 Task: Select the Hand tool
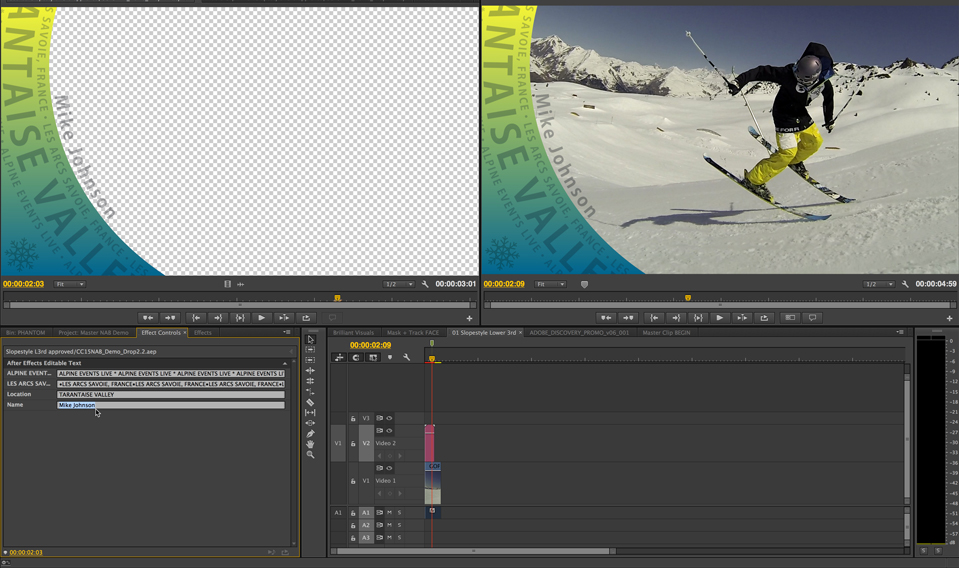point(310,444)
